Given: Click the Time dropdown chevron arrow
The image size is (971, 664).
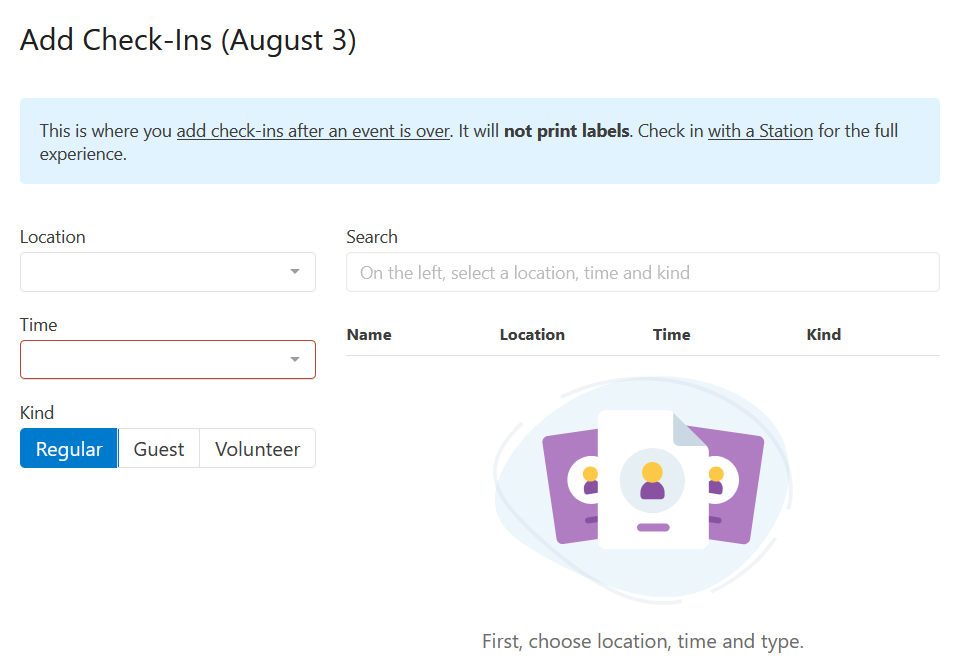Looking at the screenshot, I should coord(295,359).
